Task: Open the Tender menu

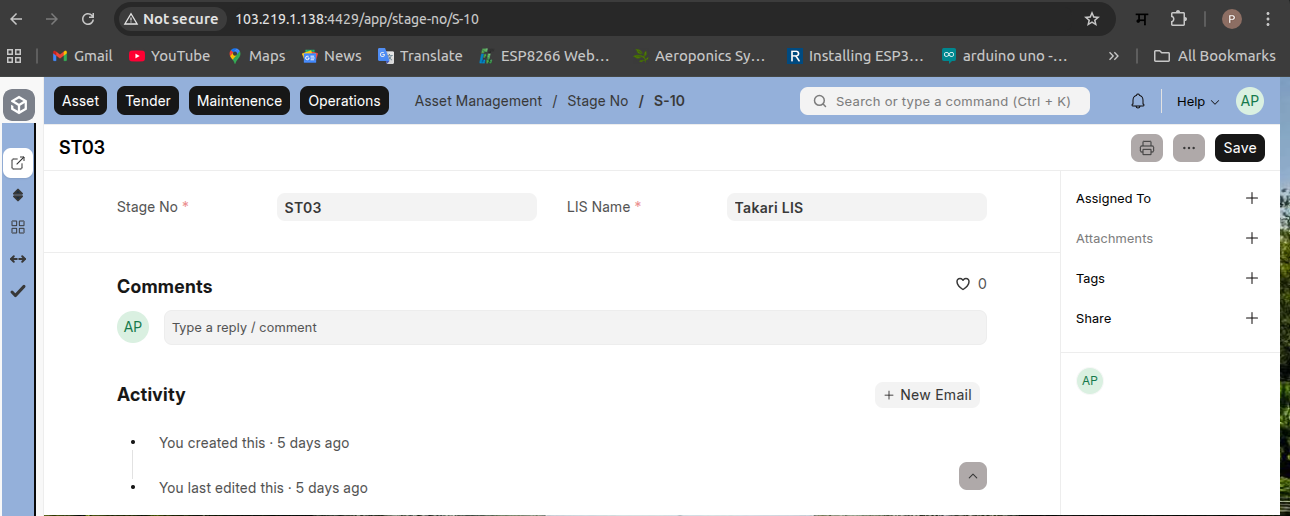Action: [148, 101]
